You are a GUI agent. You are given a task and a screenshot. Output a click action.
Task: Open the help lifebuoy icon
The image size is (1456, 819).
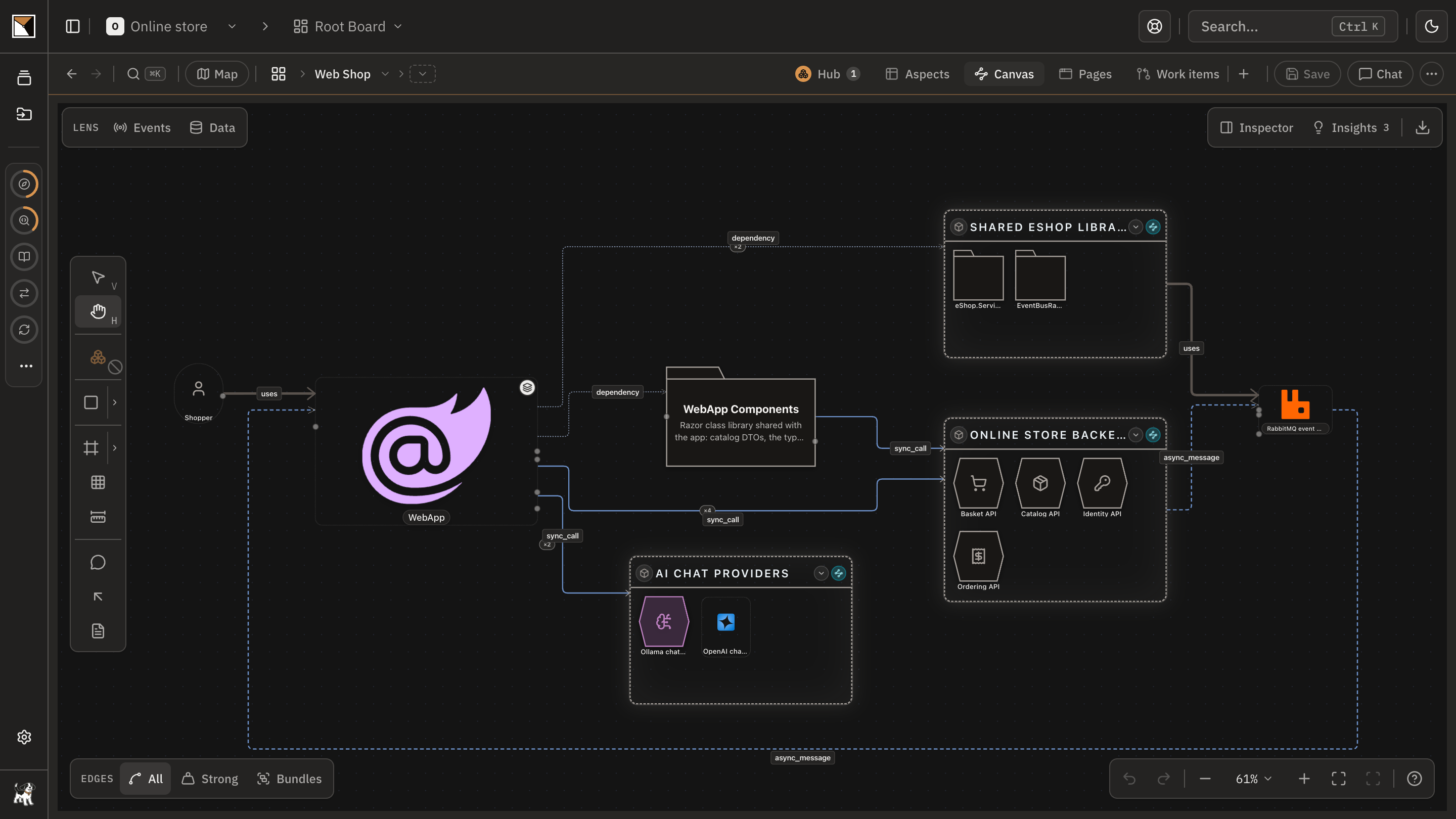(1155, 27)
